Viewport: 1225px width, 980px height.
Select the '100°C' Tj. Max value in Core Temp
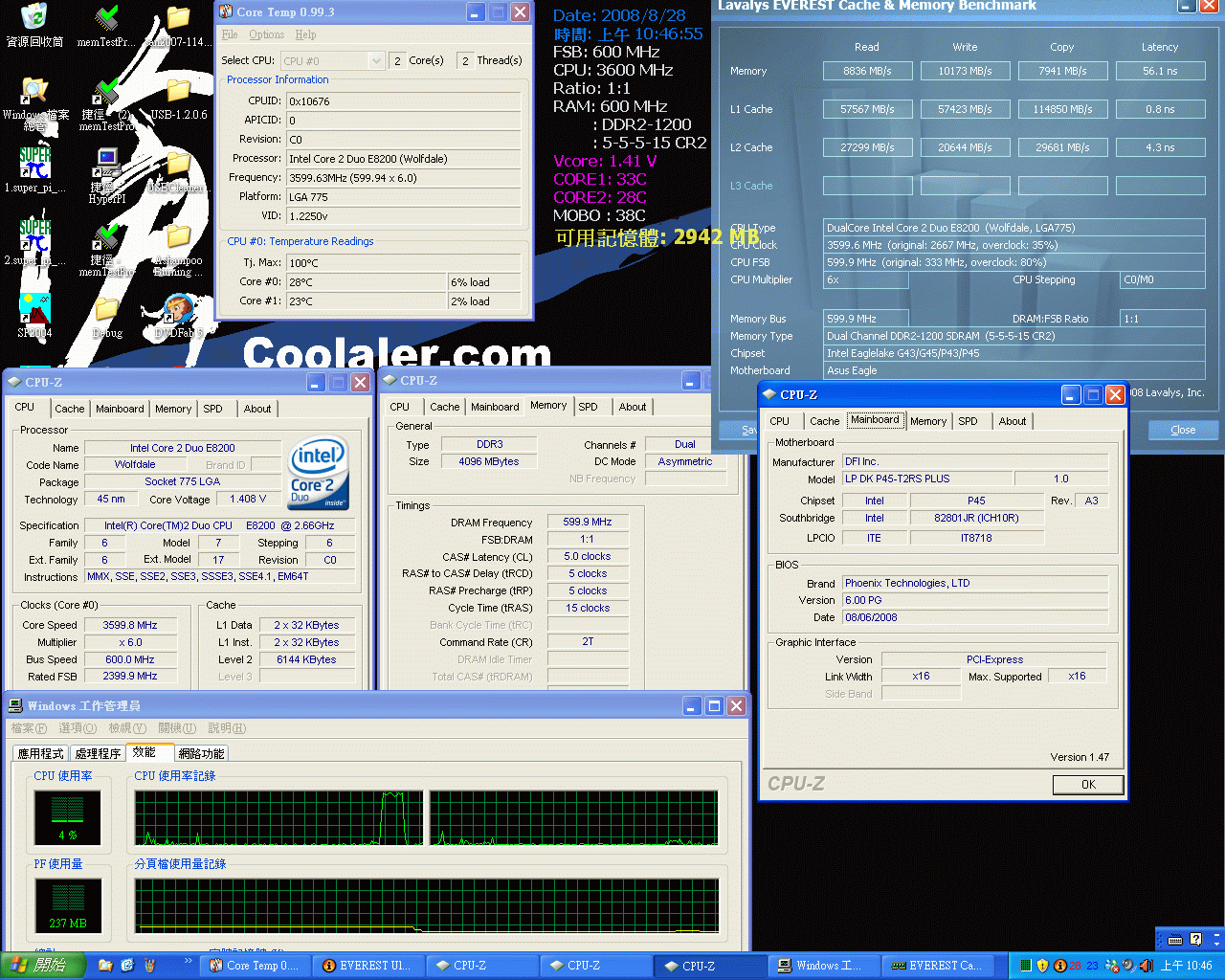click(x=404, y=263)
